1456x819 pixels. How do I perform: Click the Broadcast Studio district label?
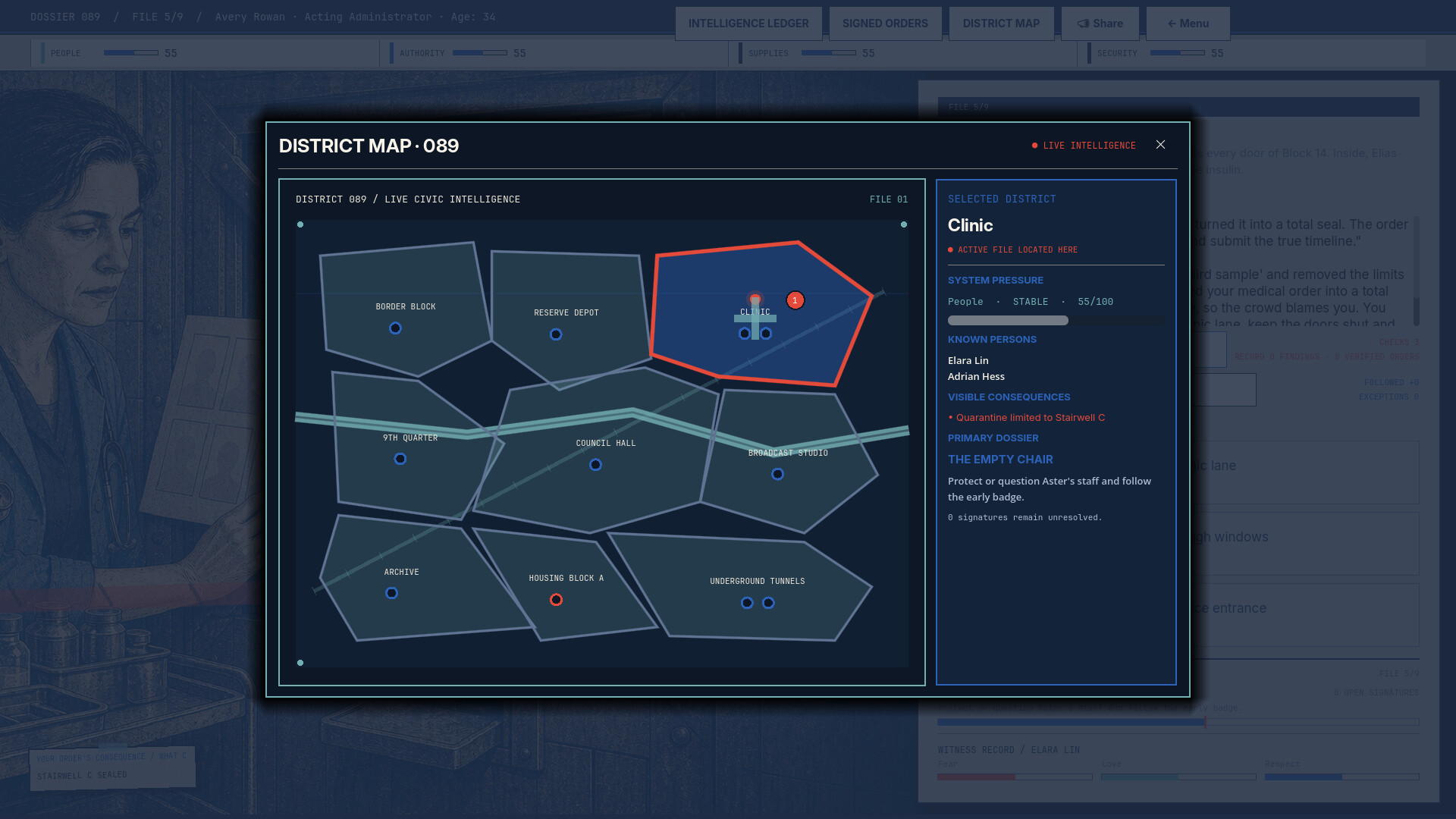788,453
